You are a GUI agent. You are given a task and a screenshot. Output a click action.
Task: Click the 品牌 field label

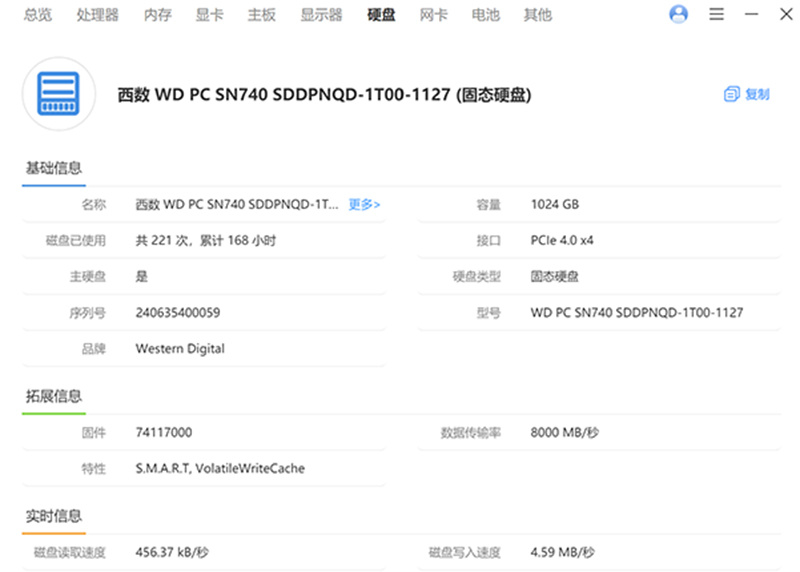click(x=94, y=349)
